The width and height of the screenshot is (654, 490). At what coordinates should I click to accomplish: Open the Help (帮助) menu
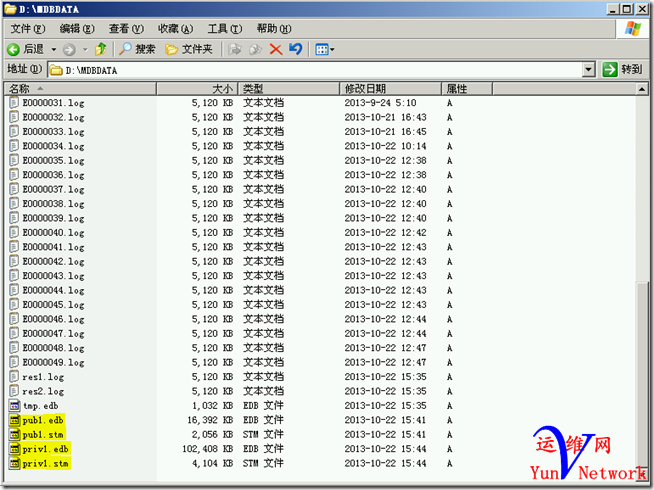pos(274,29)
